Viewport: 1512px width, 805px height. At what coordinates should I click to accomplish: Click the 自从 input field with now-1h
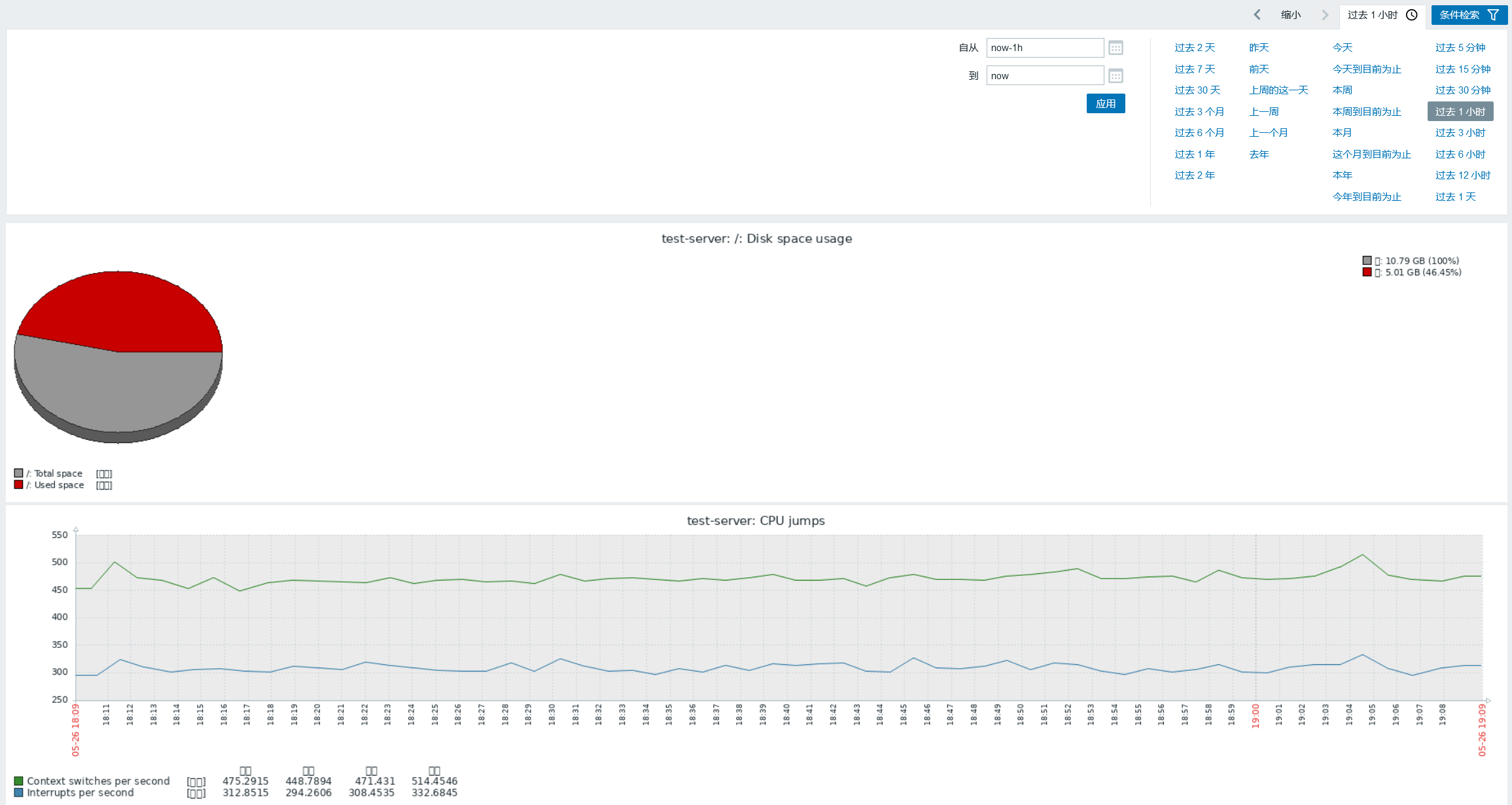pos(1044,48)
